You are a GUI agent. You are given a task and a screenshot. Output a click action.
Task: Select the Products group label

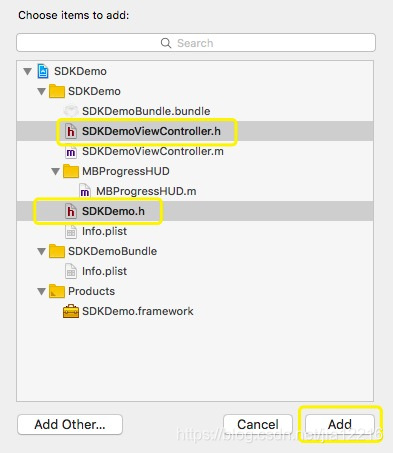(x=91, y=291)
